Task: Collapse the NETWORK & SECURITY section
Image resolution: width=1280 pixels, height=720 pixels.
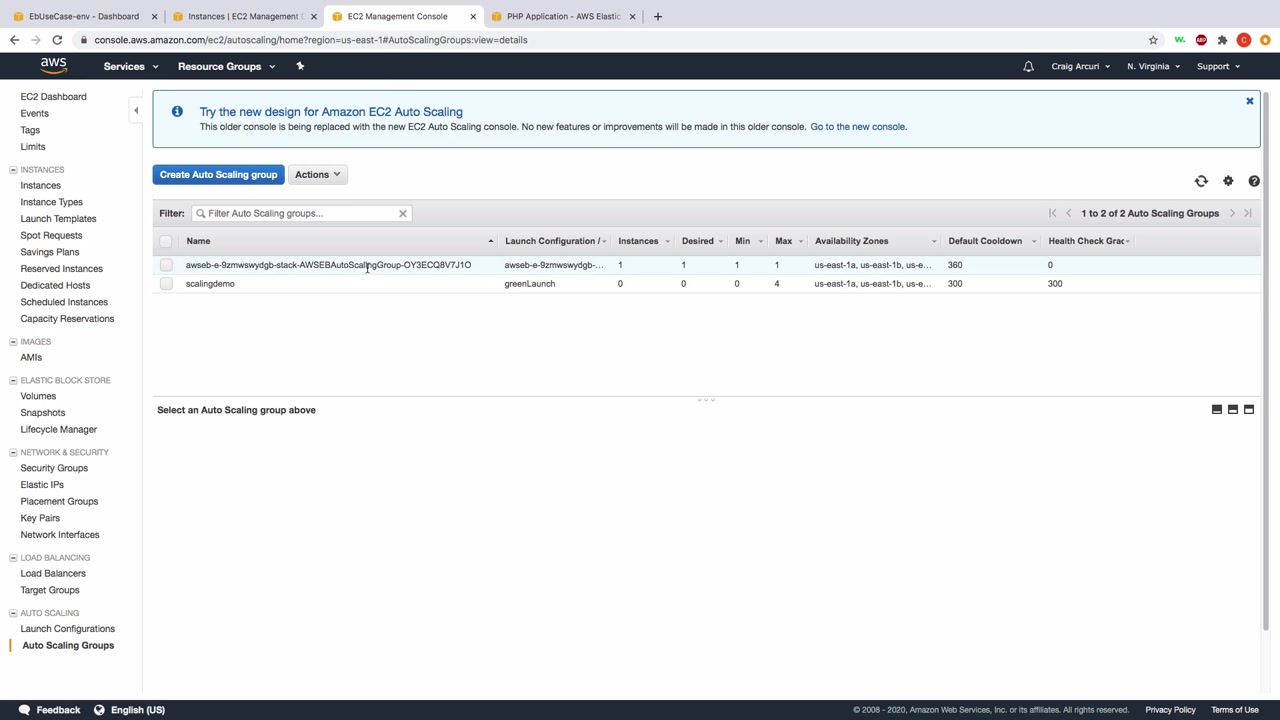Action: point(13,453)
